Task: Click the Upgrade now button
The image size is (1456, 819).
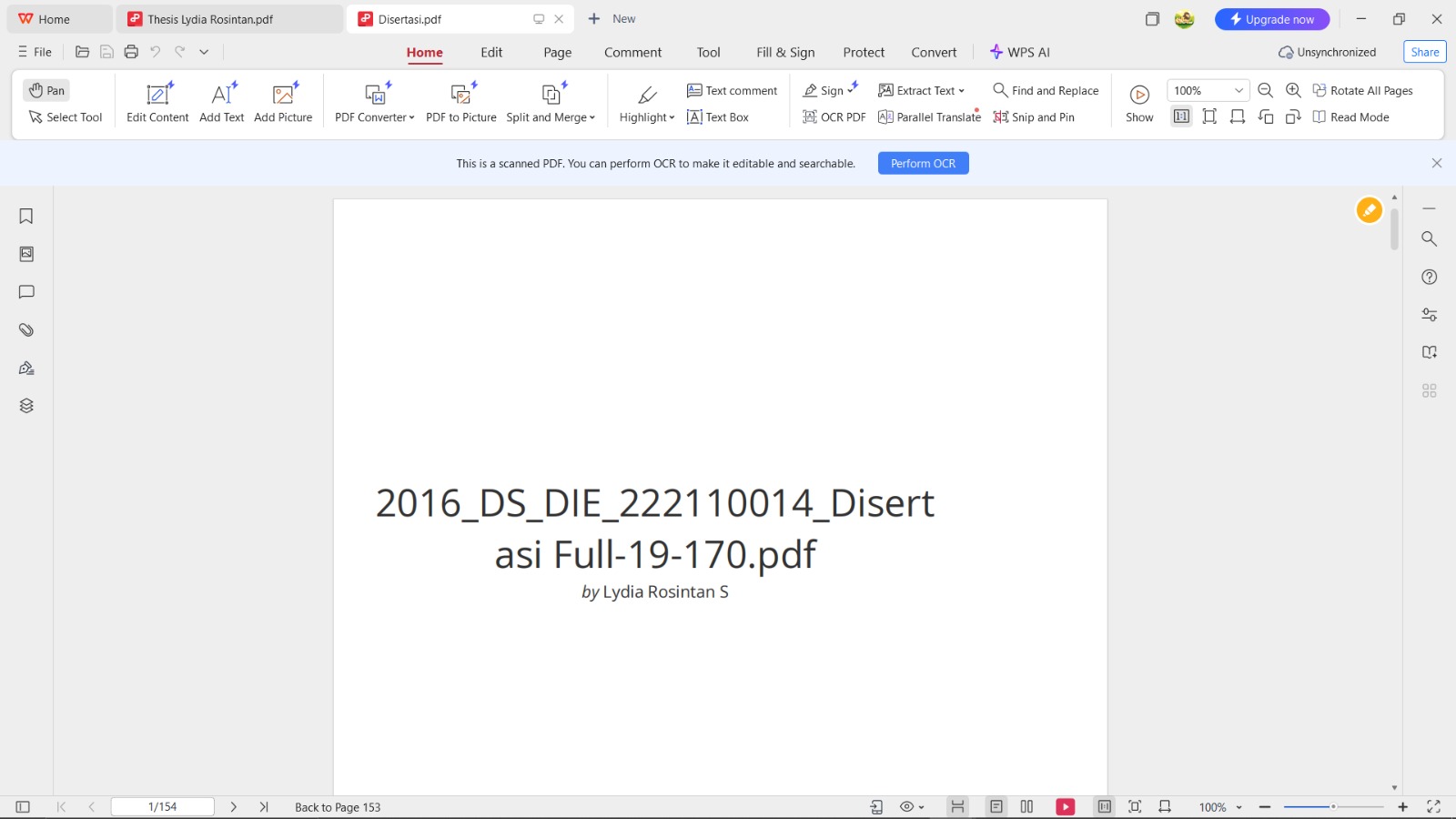Action: click(1271, 19)
